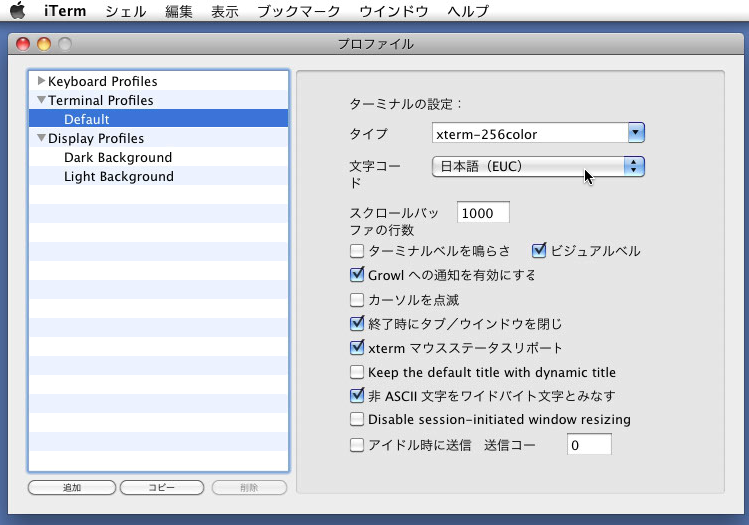Open the ウインドウ menu

point(394,11)
